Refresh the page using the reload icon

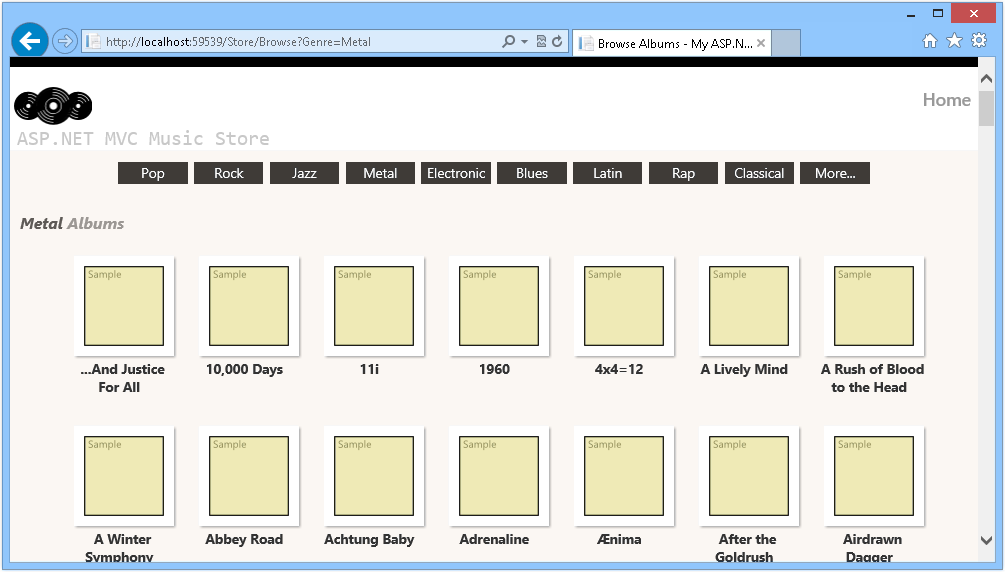coord(557,42)
